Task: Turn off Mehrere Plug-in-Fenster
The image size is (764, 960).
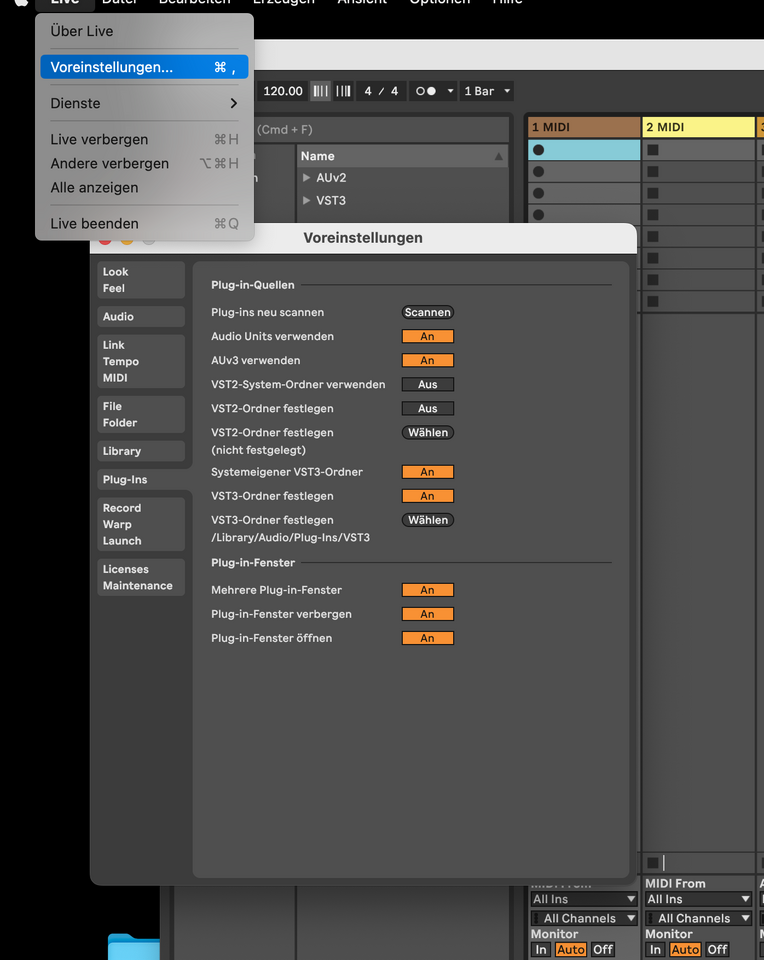Action: tap(427, 590)
